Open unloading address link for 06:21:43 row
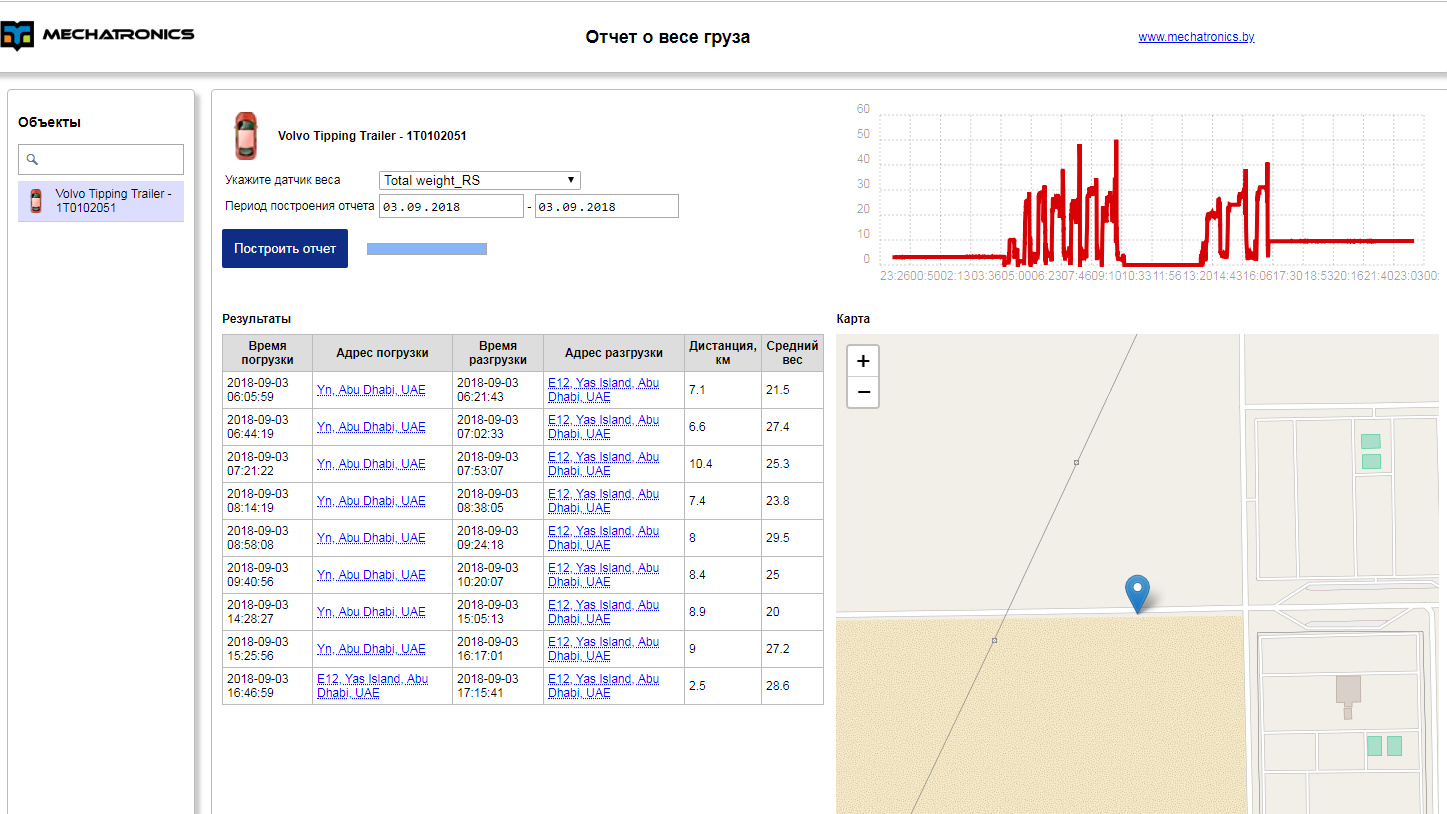Image resolution: width=1447 pixels, height=814 pixels. (x=603, y=390)
